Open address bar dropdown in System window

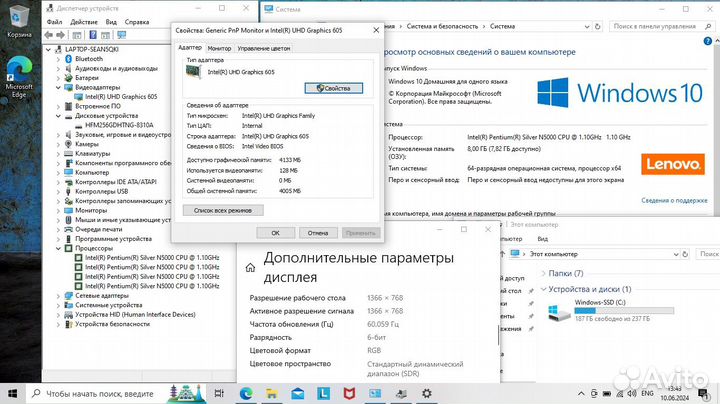587,27
